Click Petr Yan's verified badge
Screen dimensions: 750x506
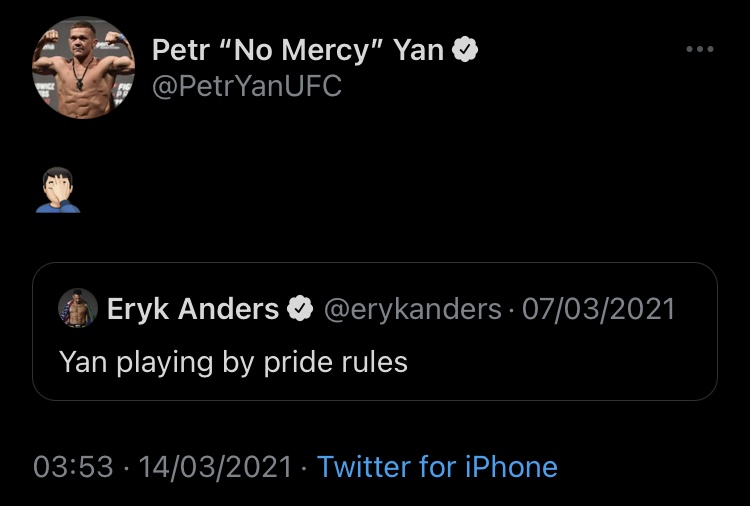[x=465, y=50]
